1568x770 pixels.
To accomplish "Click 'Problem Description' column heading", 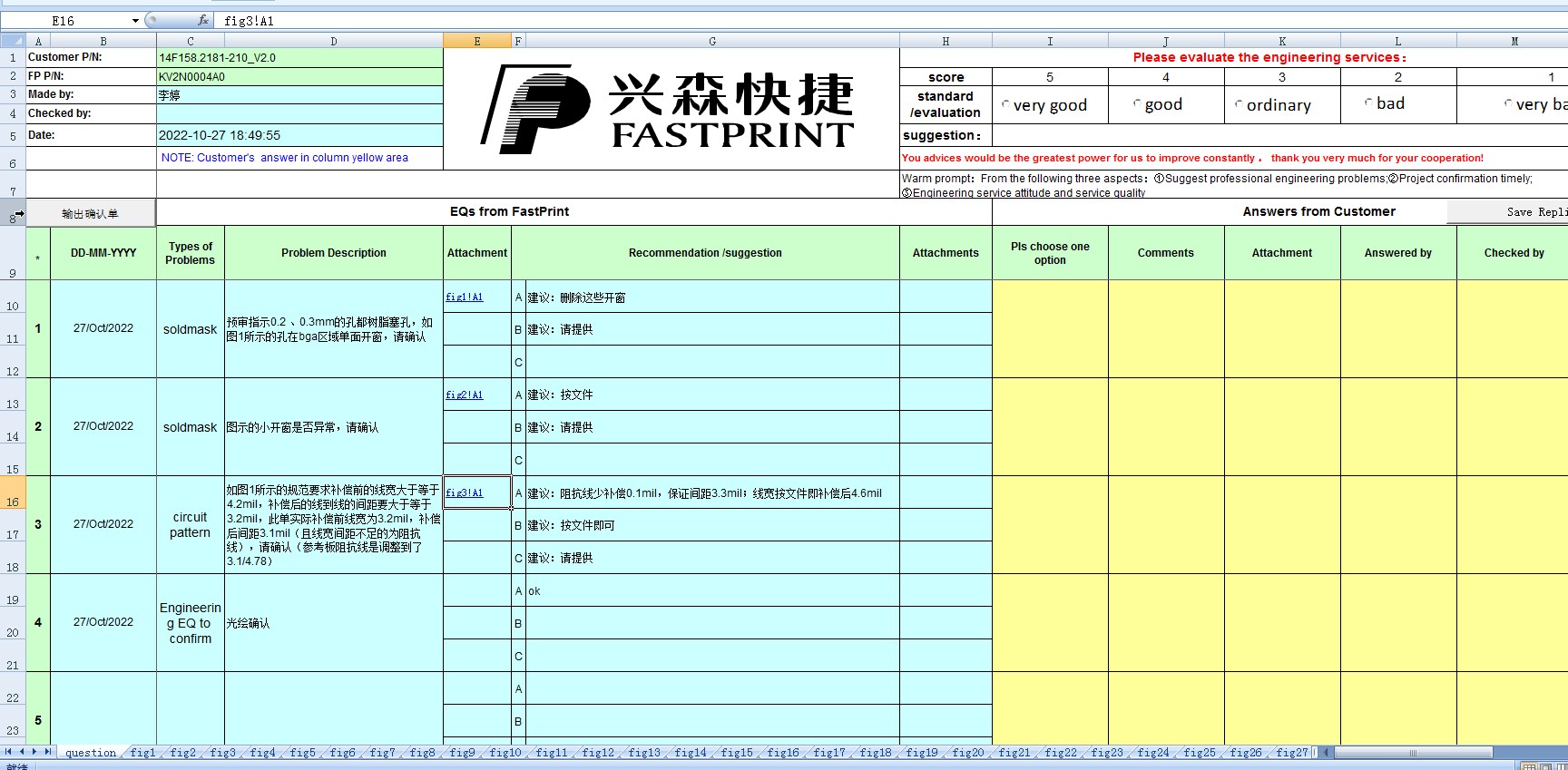I will coord(334,253).
